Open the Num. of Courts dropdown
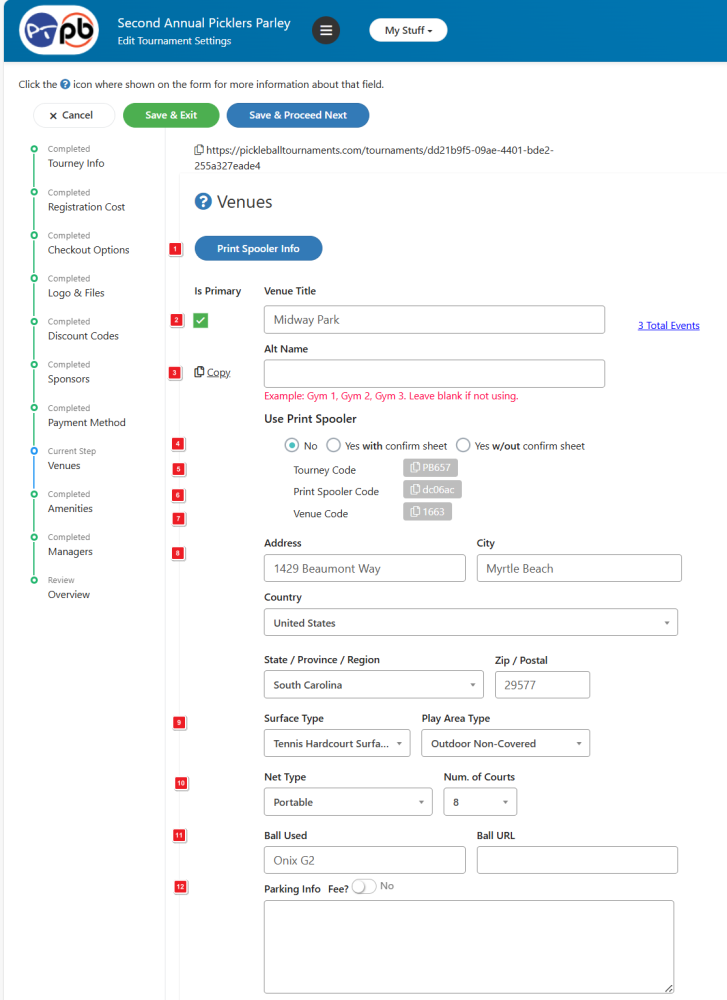 click(x=480, y=802)
